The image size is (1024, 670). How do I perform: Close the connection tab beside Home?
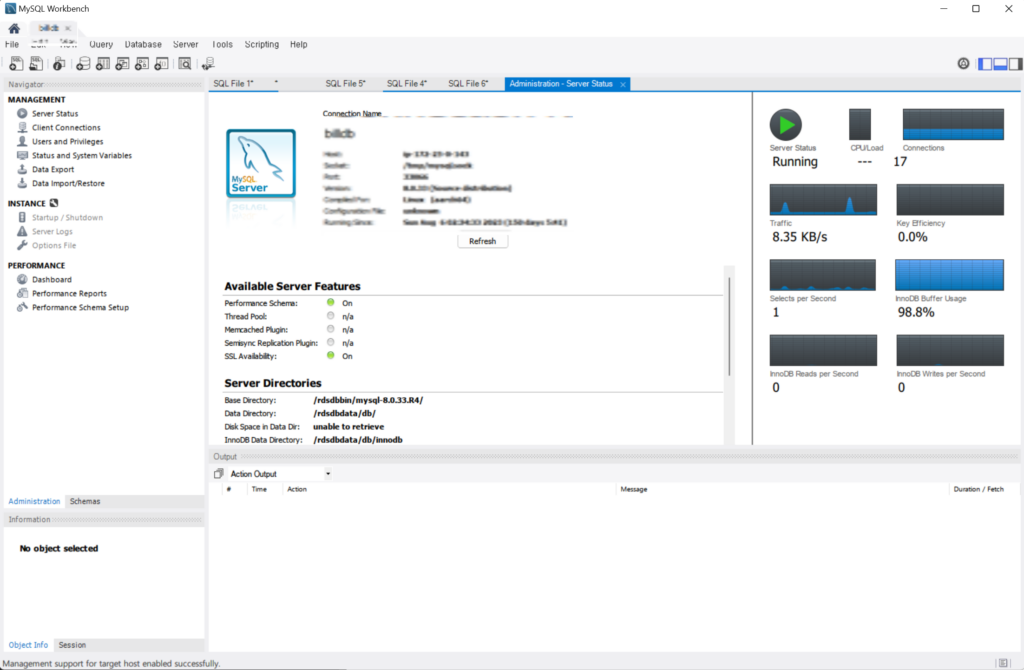68,28
